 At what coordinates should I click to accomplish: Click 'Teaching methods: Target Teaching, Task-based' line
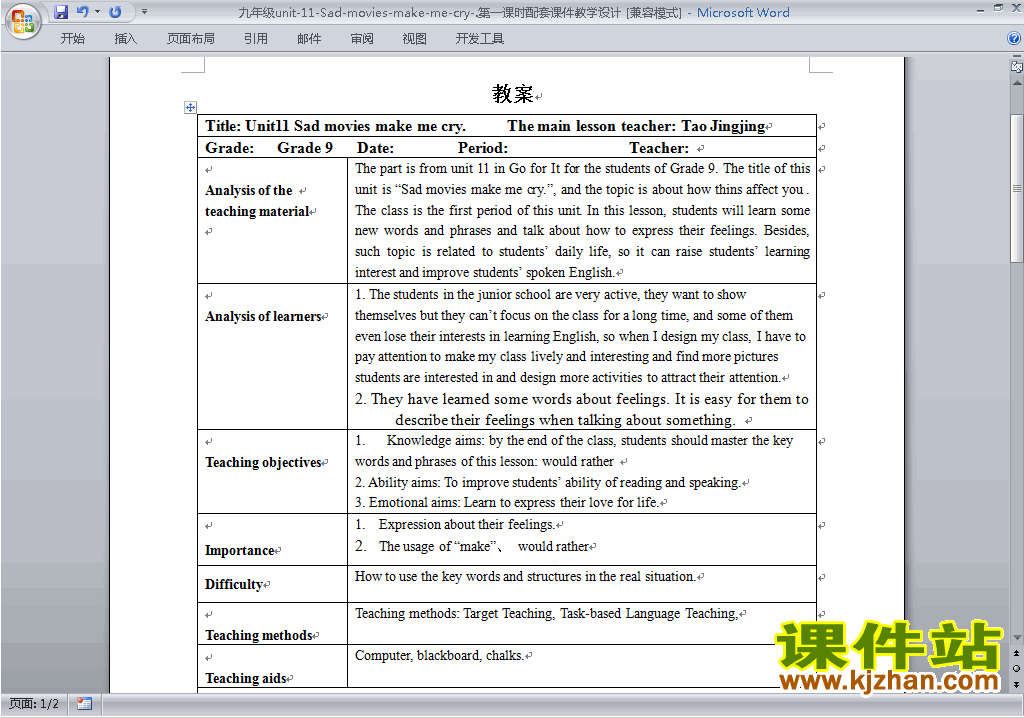(x=547, y=613)
